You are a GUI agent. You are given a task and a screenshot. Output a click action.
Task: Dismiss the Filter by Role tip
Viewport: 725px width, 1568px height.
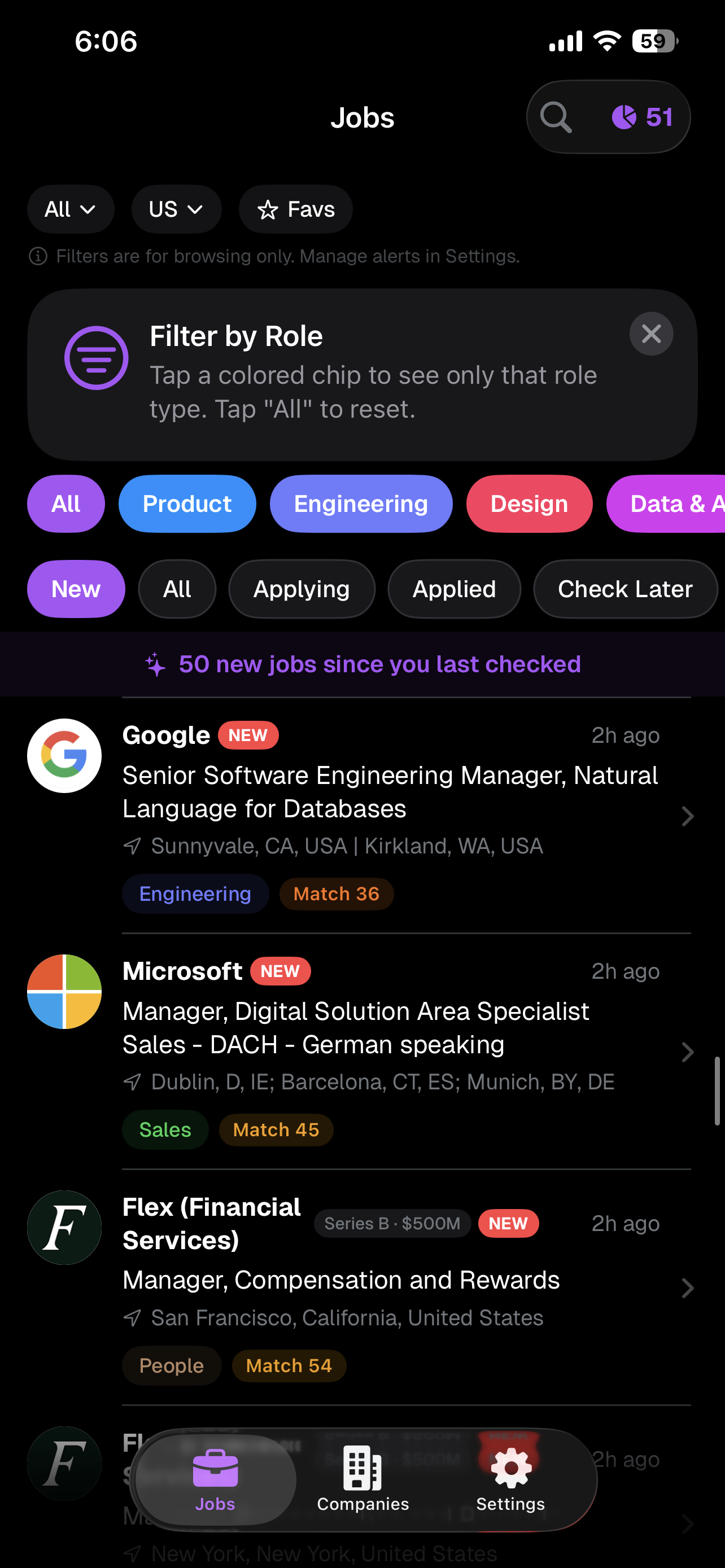[x=650, y=334]
